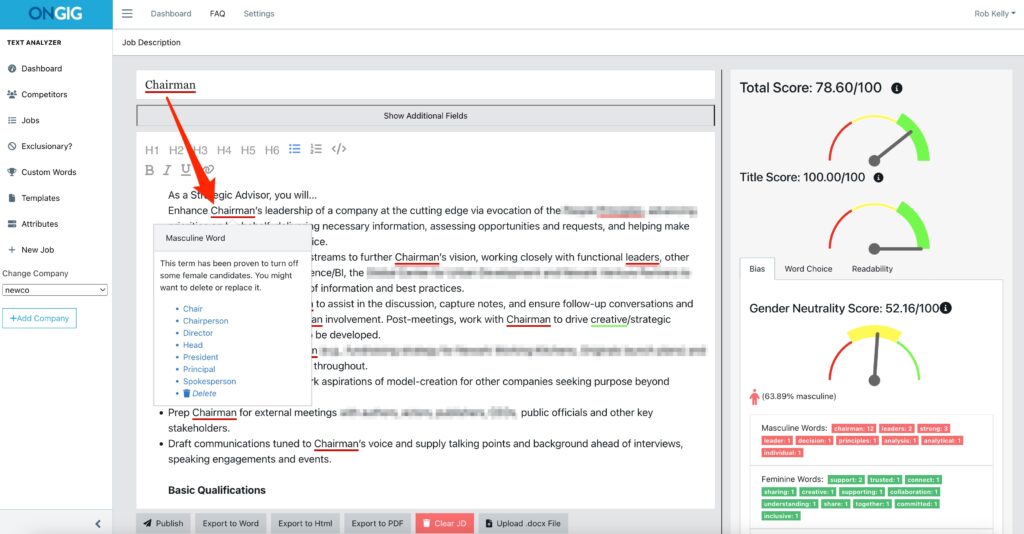Viewport: 1024px width, 534px height.
Task: Show the Total Score info icon
Action: (897, 88)
